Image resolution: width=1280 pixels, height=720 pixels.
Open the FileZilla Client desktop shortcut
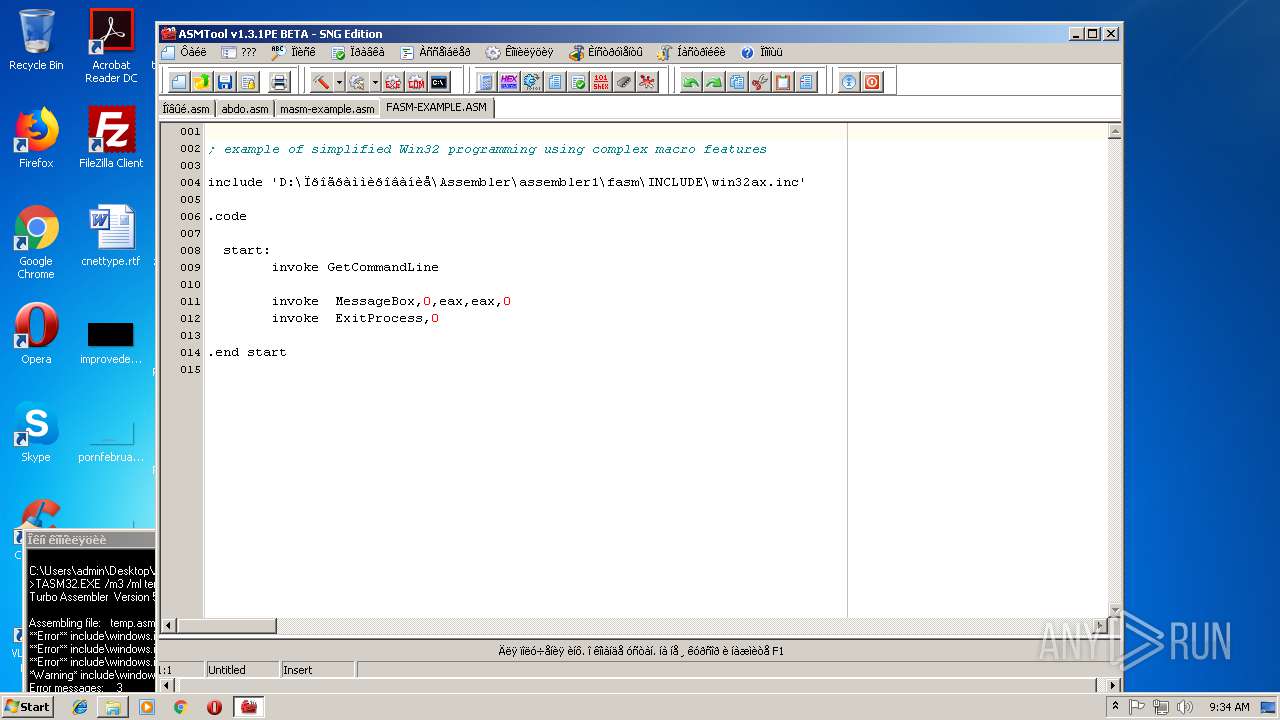coord(111,138)
